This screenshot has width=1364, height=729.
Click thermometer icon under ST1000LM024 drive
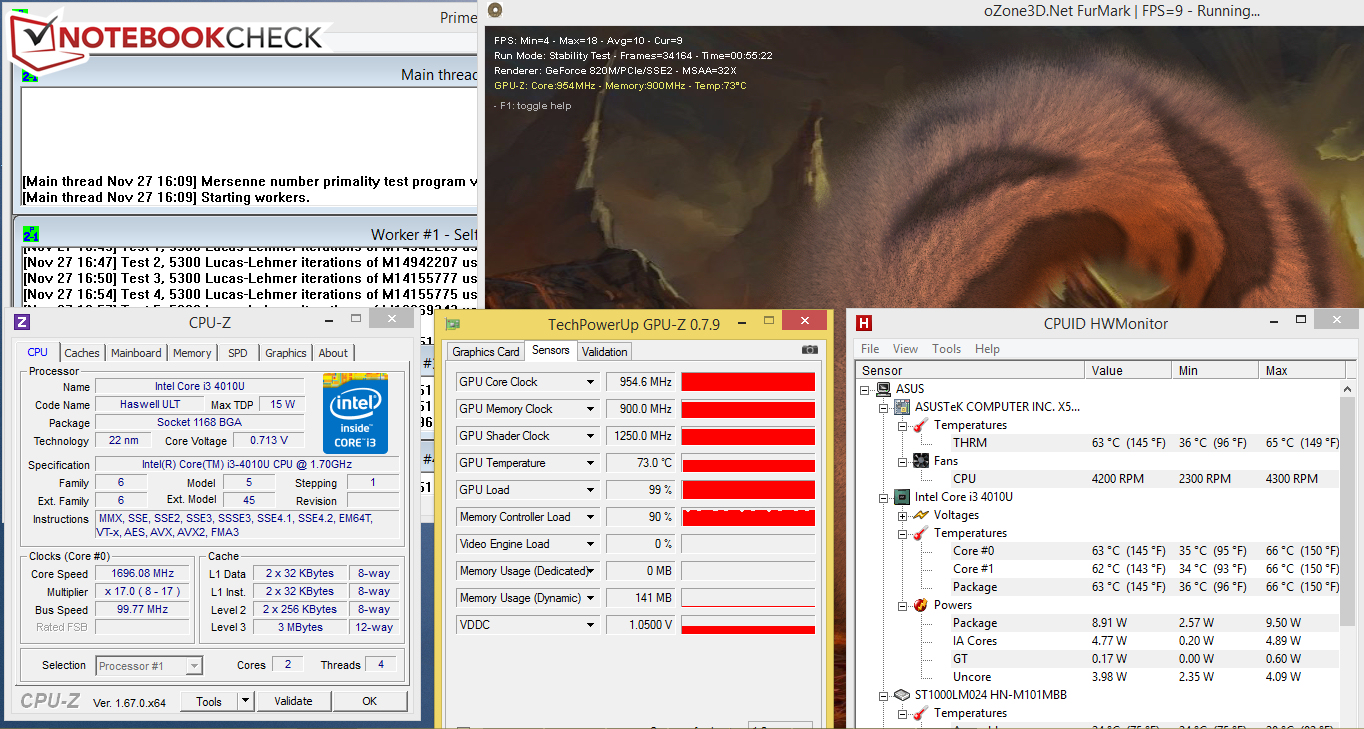(920, 713)
